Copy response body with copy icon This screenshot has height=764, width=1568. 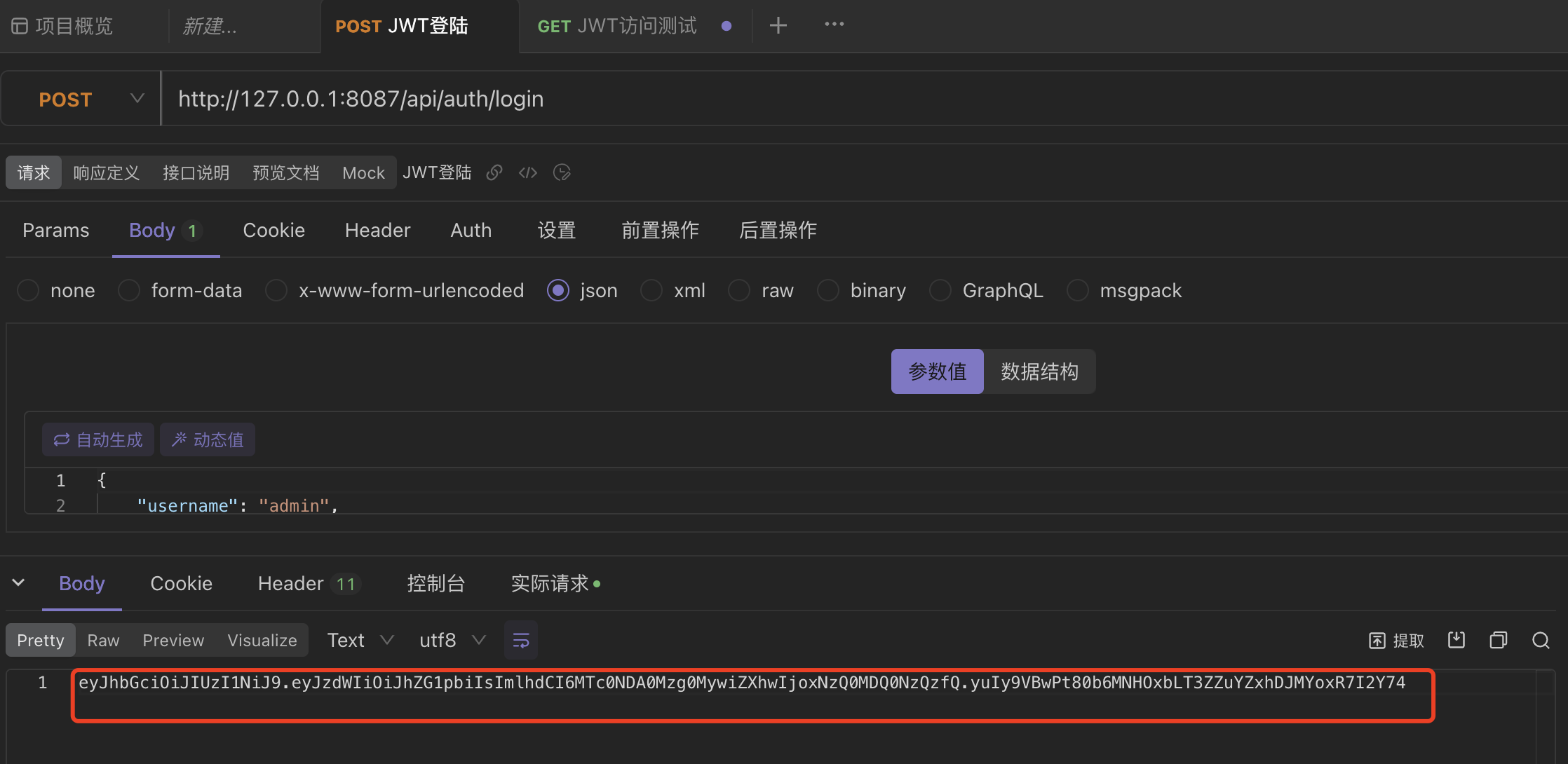pyautogui.click(x=1499, y=640)
